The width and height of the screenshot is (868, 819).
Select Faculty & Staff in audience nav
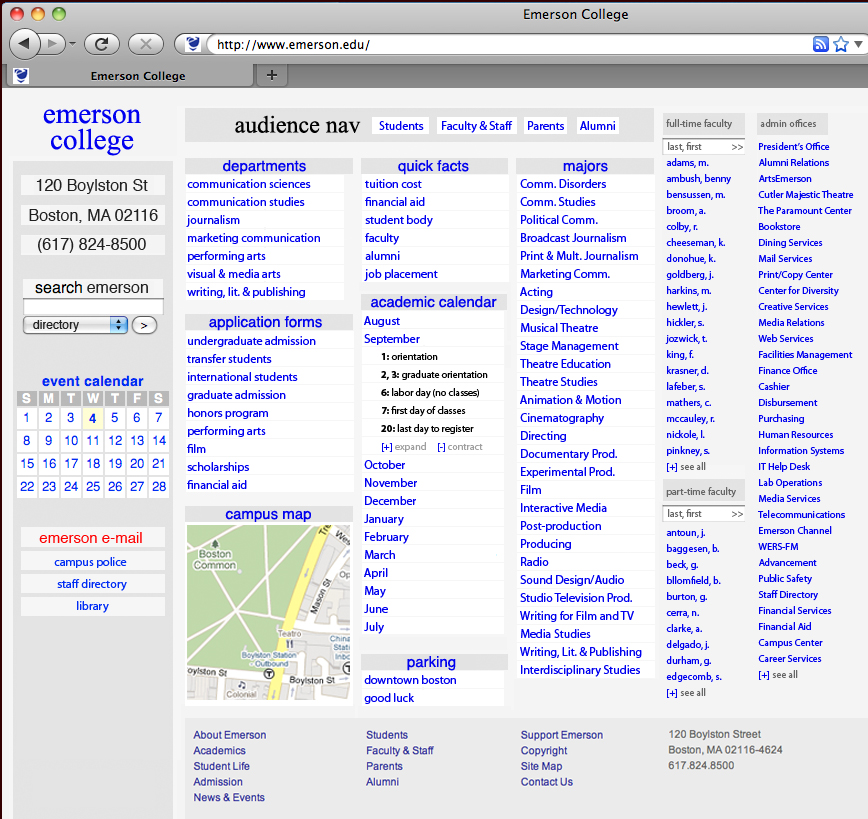pos(476,126)
